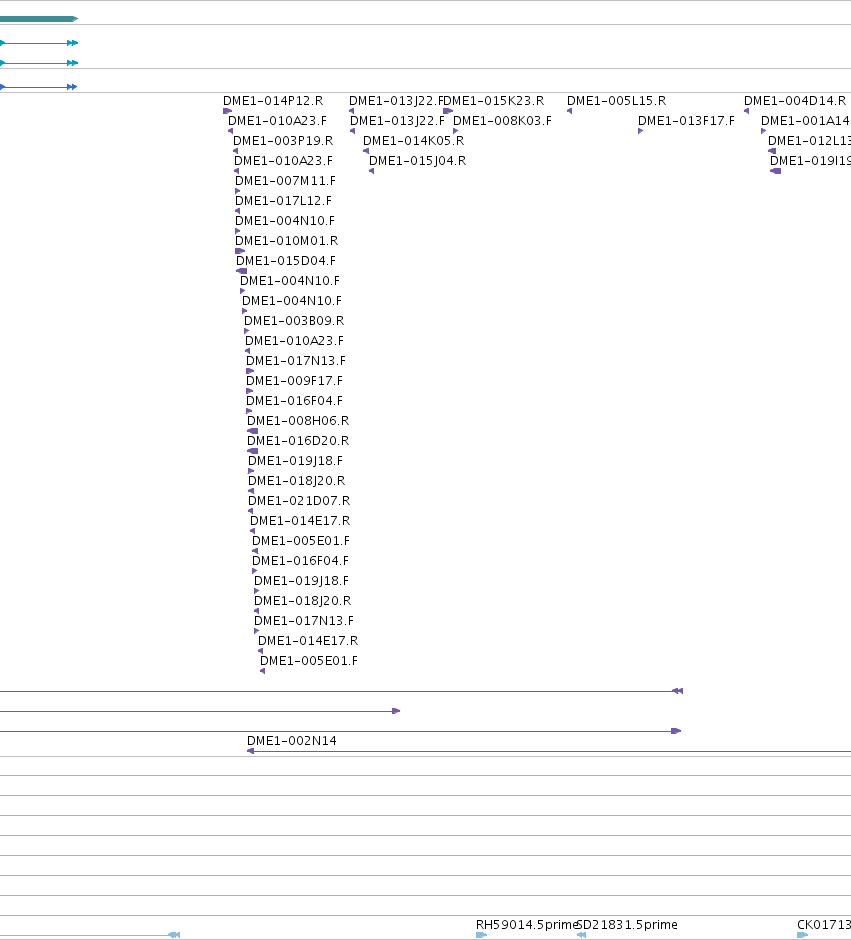
Task: Select the DME1-014P12.R feature label
Action: [x=273, y=101]
